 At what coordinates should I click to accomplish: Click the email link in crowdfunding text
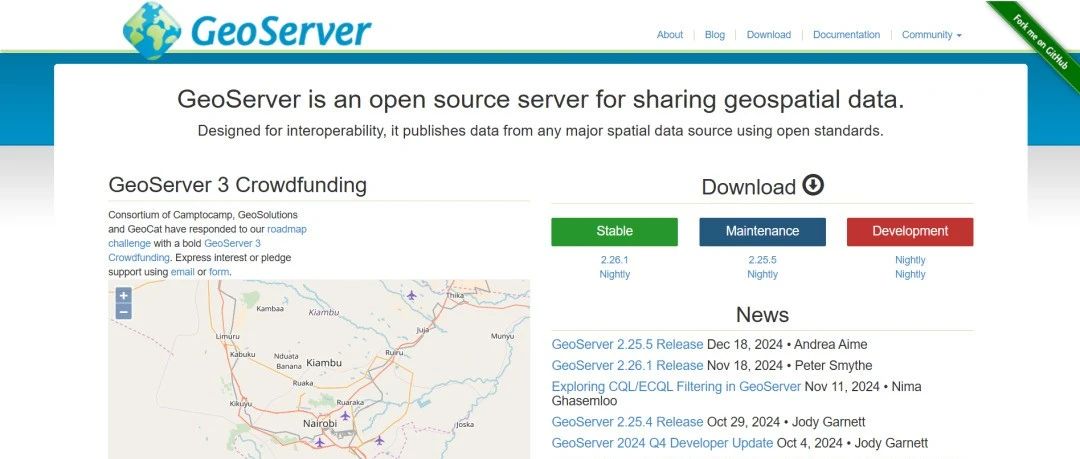(183, 272)
